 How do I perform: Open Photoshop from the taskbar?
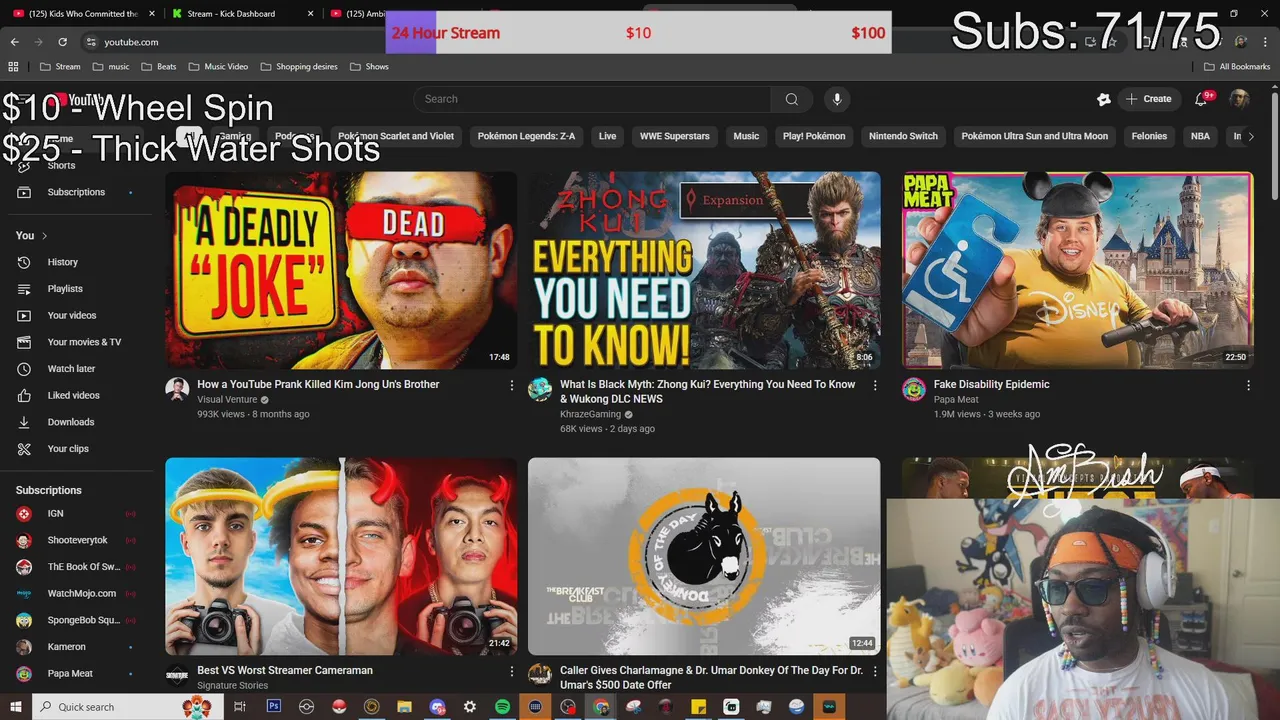[x=274, y=707]
